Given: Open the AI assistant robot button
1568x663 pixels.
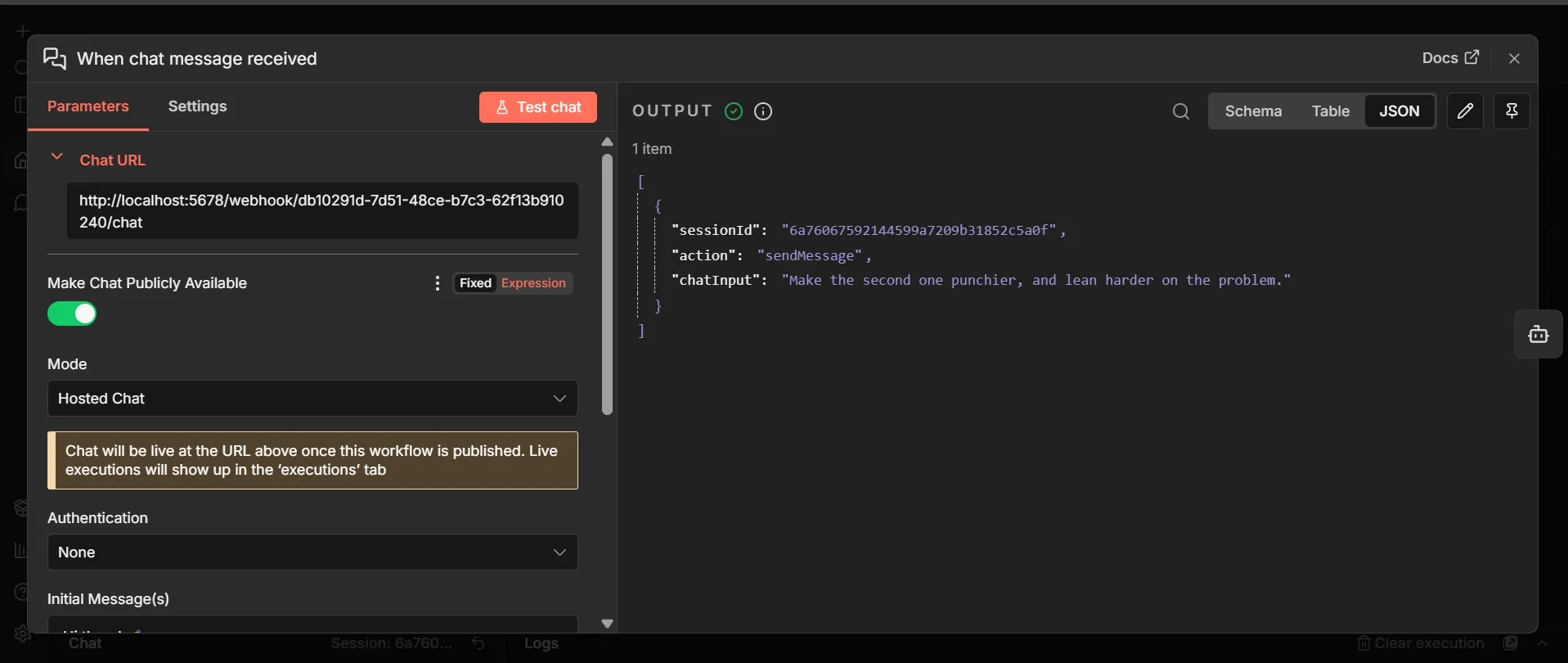Looking at the screenshot, I should click(1538, 334).
